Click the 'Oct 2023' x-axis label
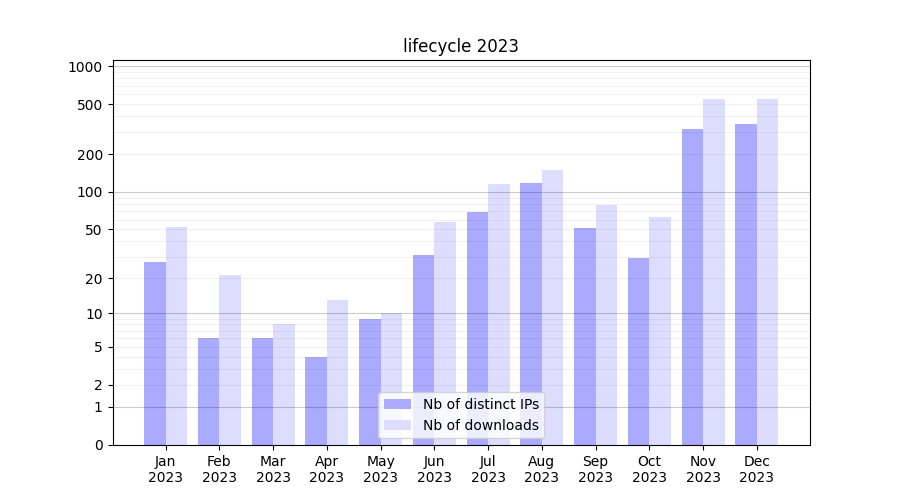This screenshot has height=500, width=900. 649,469
